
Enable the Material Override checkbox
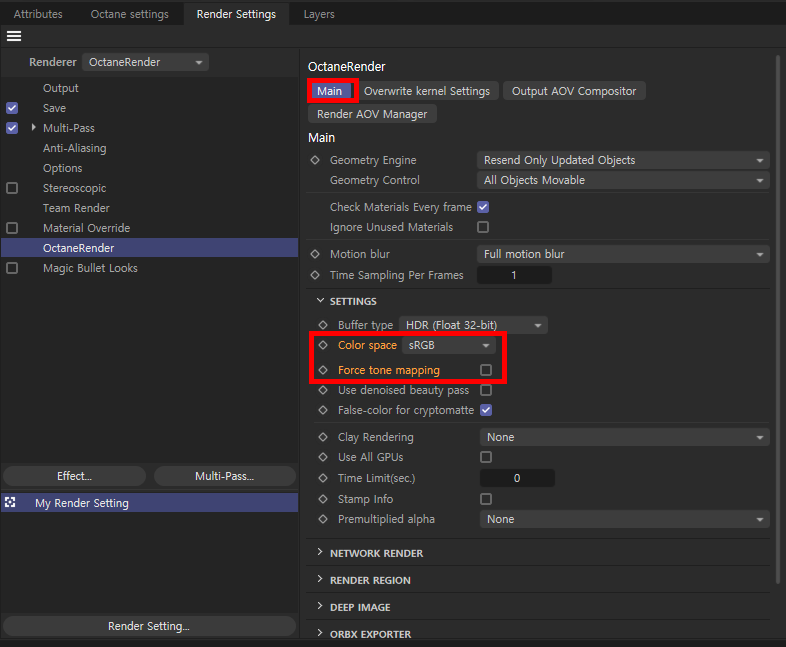tap(12, 228)
